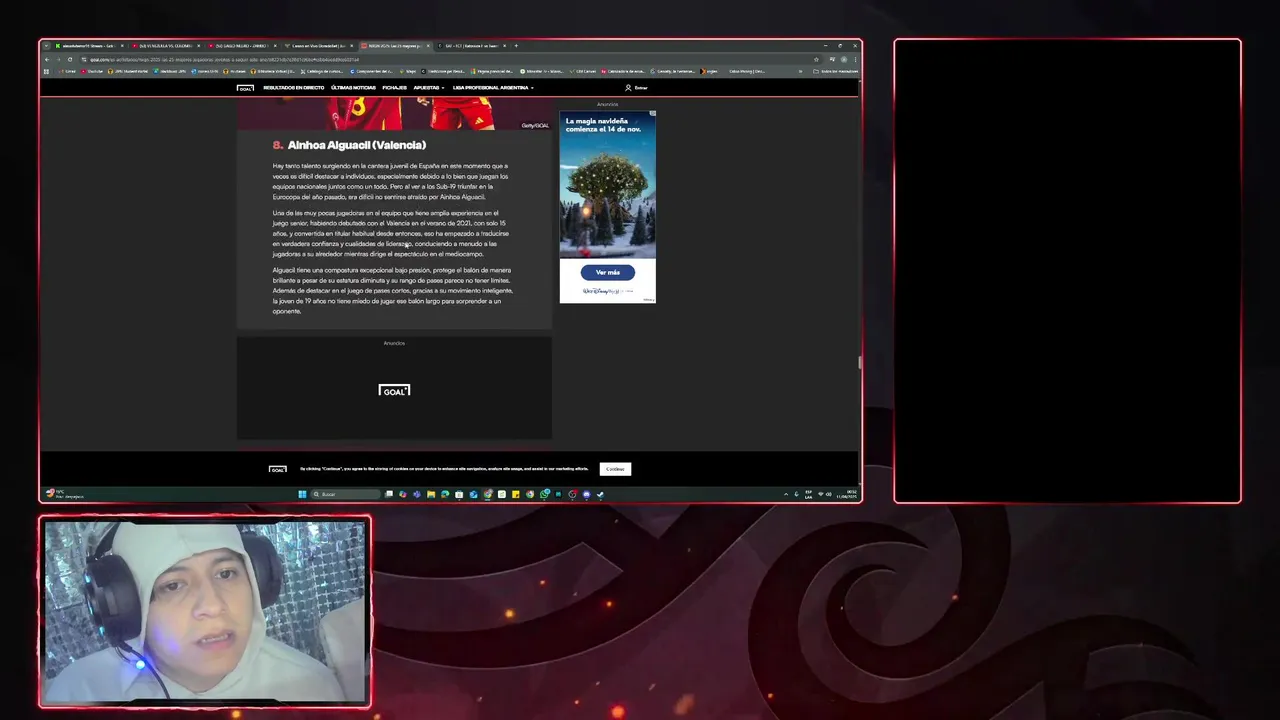Expand the Apuestas dropdown menu
Image resolution: width=1280 pixels, height=720 pixels.
[x=429, y=88]
